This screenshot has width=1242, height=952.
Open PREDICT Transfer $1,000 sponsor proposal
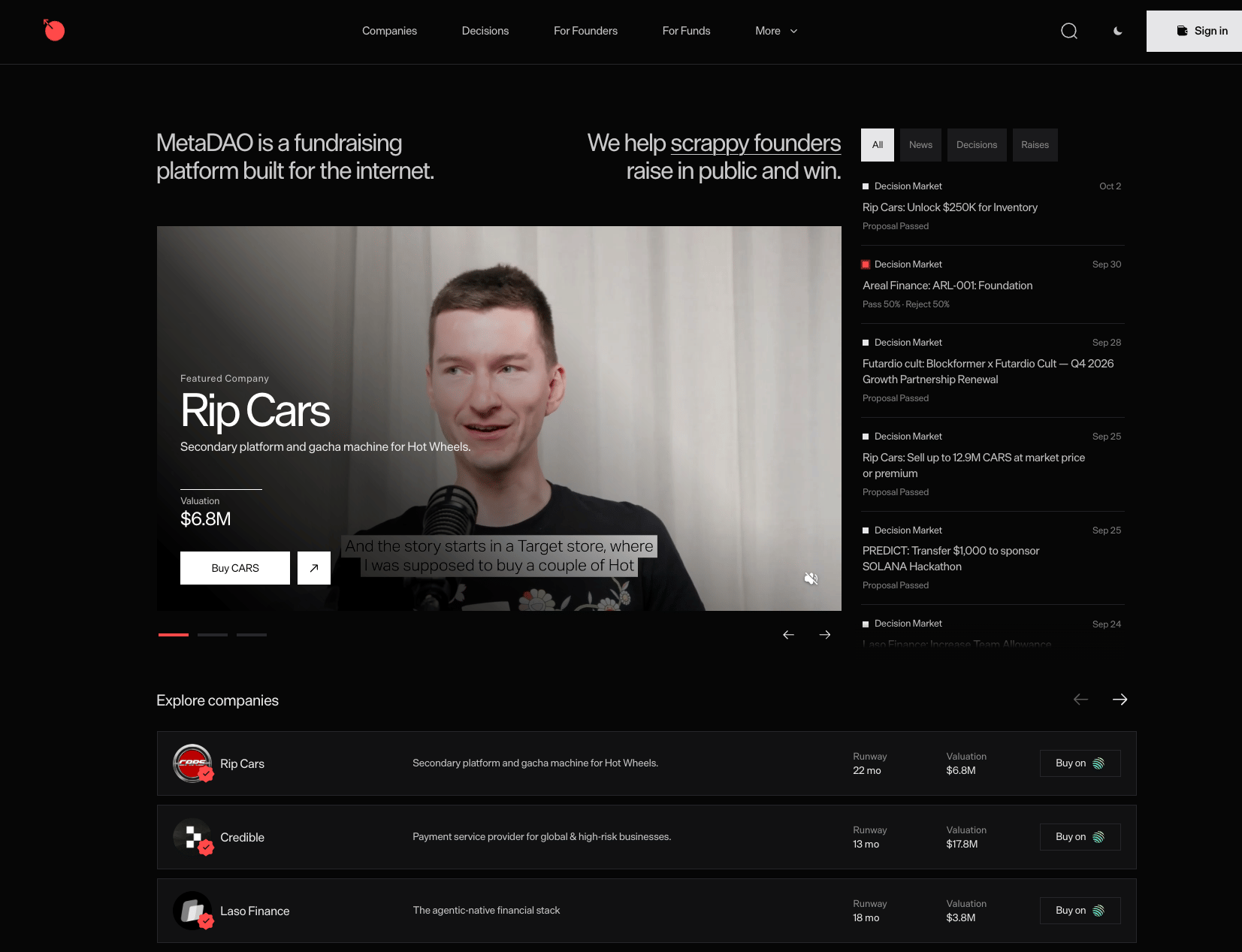950,558
